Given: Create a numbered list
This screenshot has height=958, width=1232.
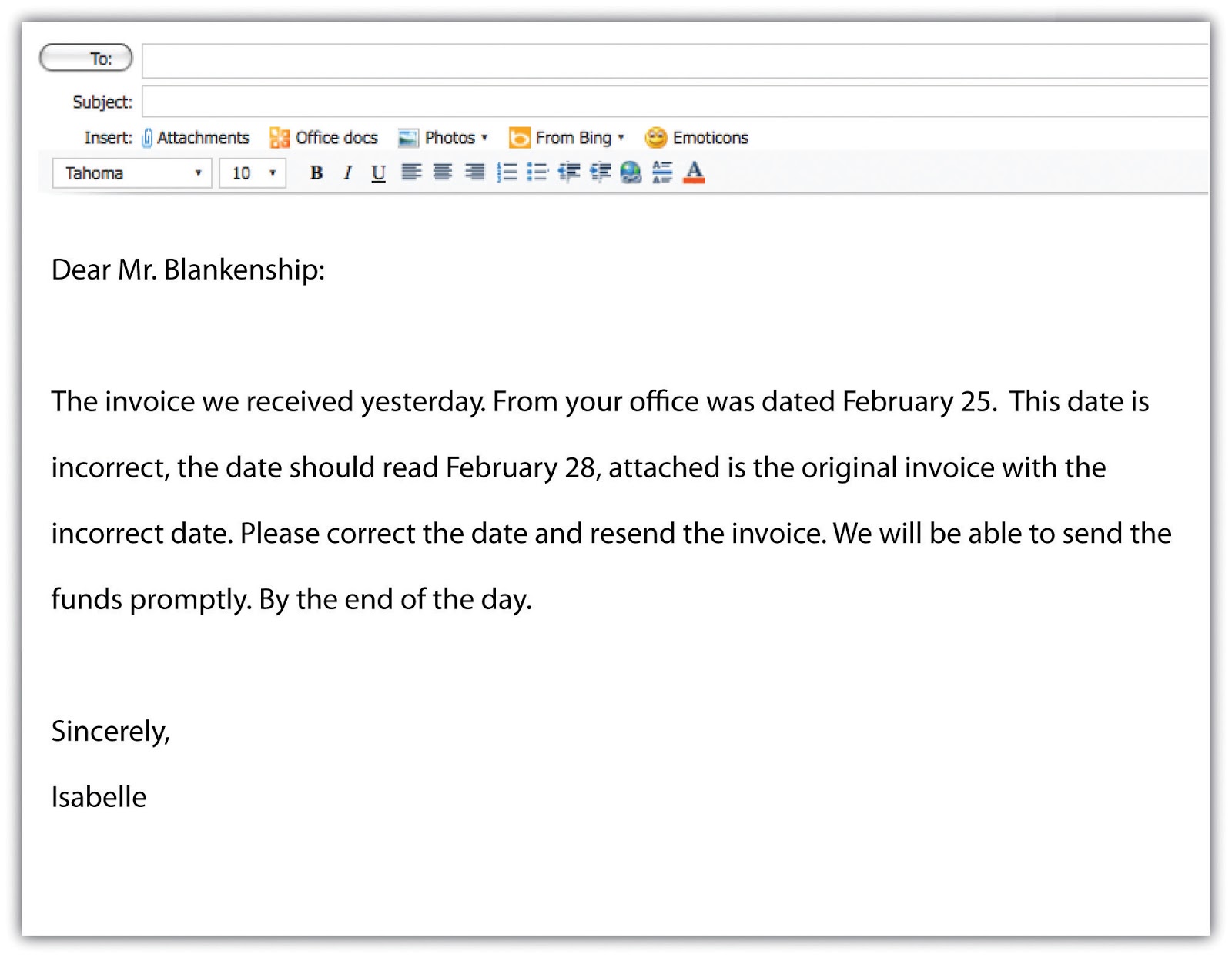Looking at the screenshot, I should (x=507, y=173).
